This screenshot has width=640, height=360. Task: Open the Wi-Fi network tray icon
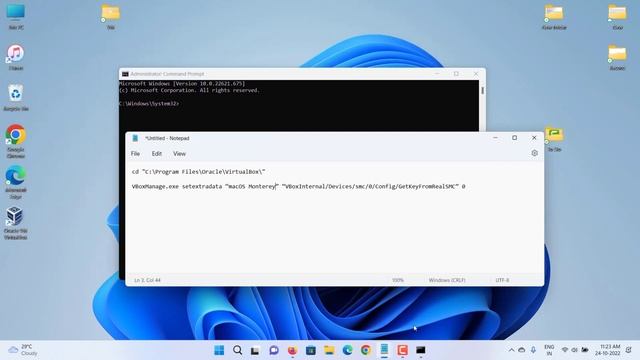pyautogui.click(x=565, y=350)
